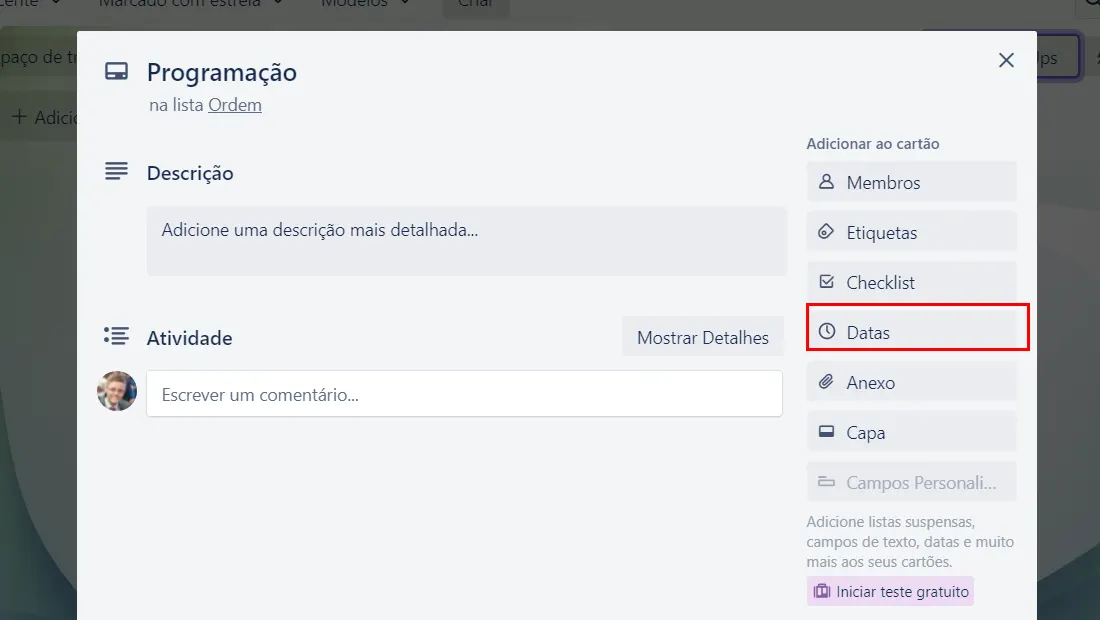Image resolution: width=1100 pixels, height=620 pixels.
Task: Click the Atividade heading
Action: click(189, 338)
